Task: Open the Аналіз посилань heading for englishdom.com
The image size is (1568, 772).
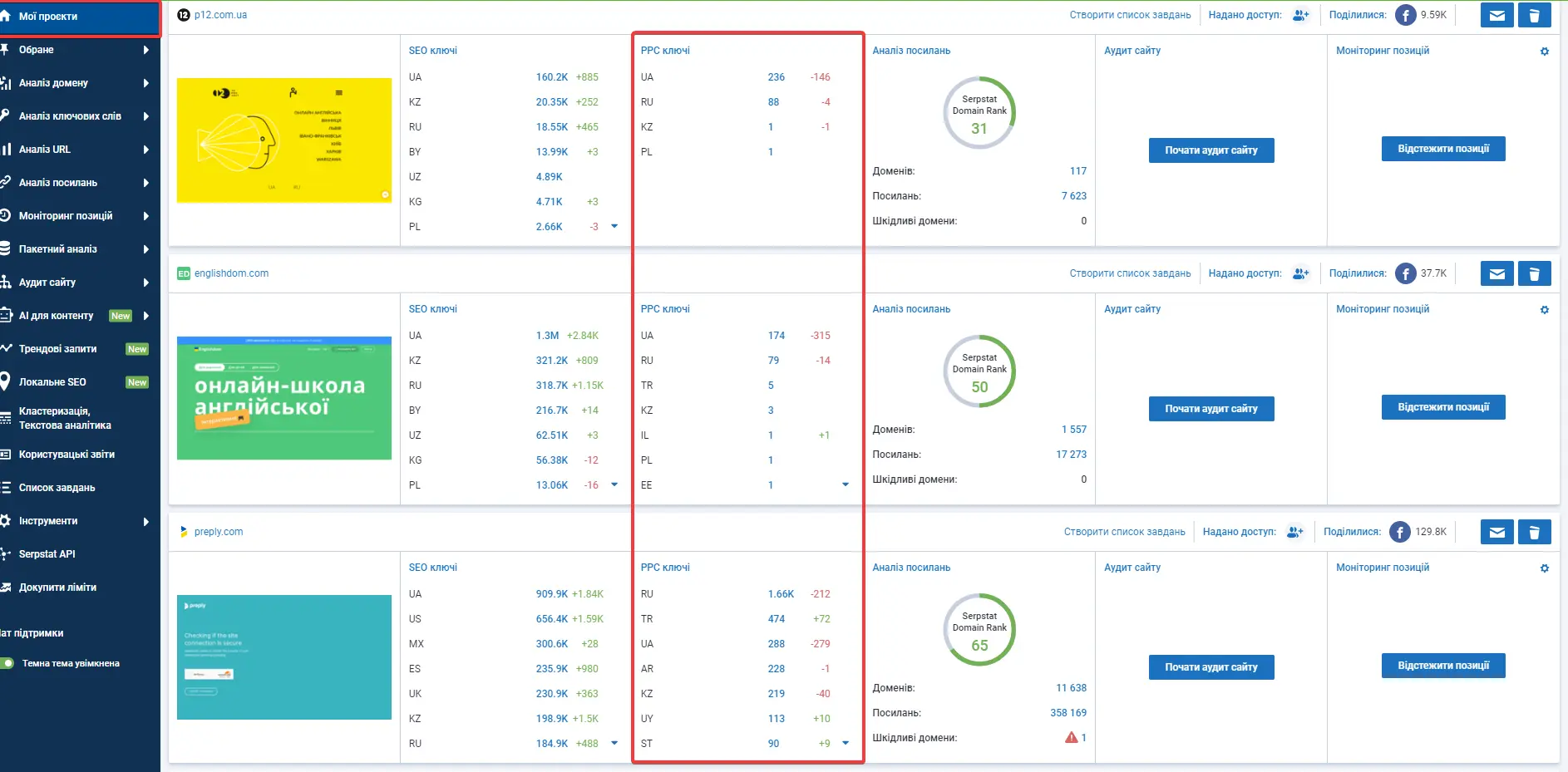Action: pos(911,309)
